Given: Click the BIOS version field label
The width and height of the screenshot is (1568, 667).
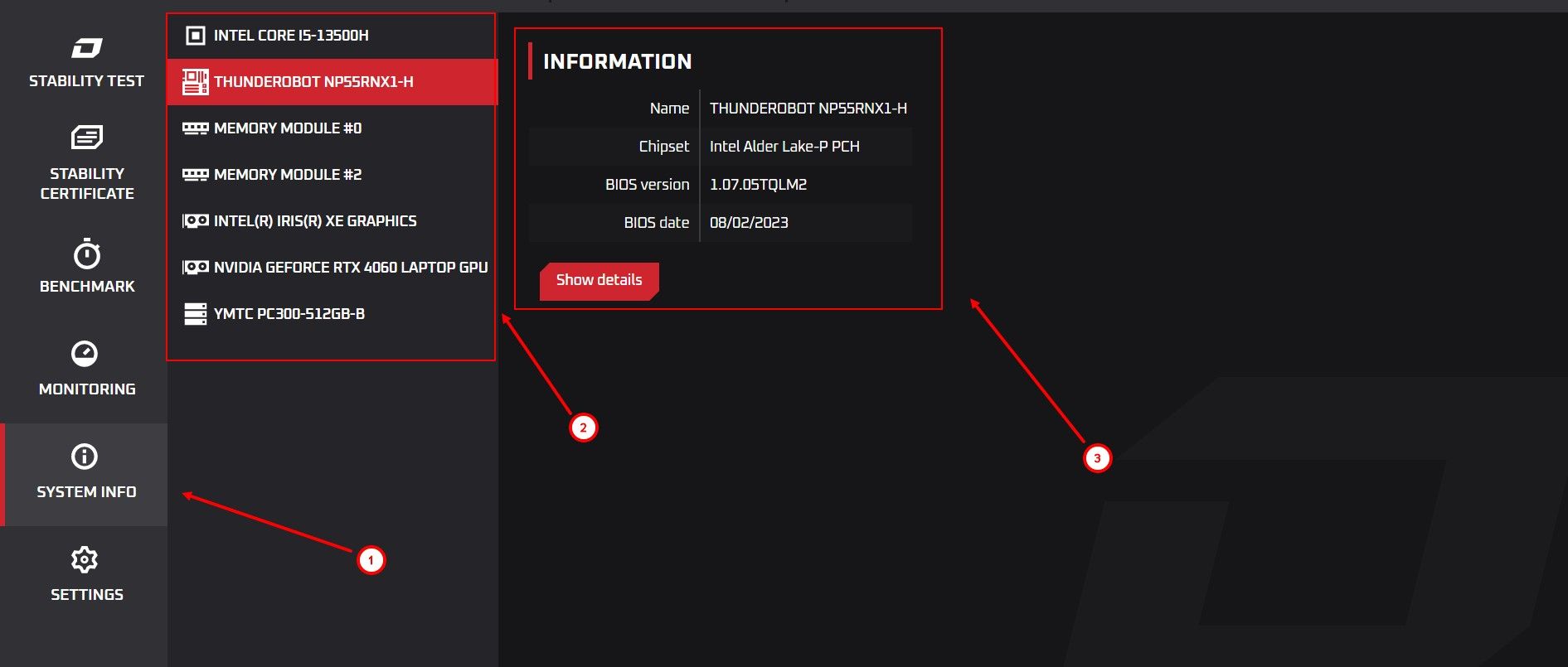Looking at the screenshot, I should pos(647,185).
